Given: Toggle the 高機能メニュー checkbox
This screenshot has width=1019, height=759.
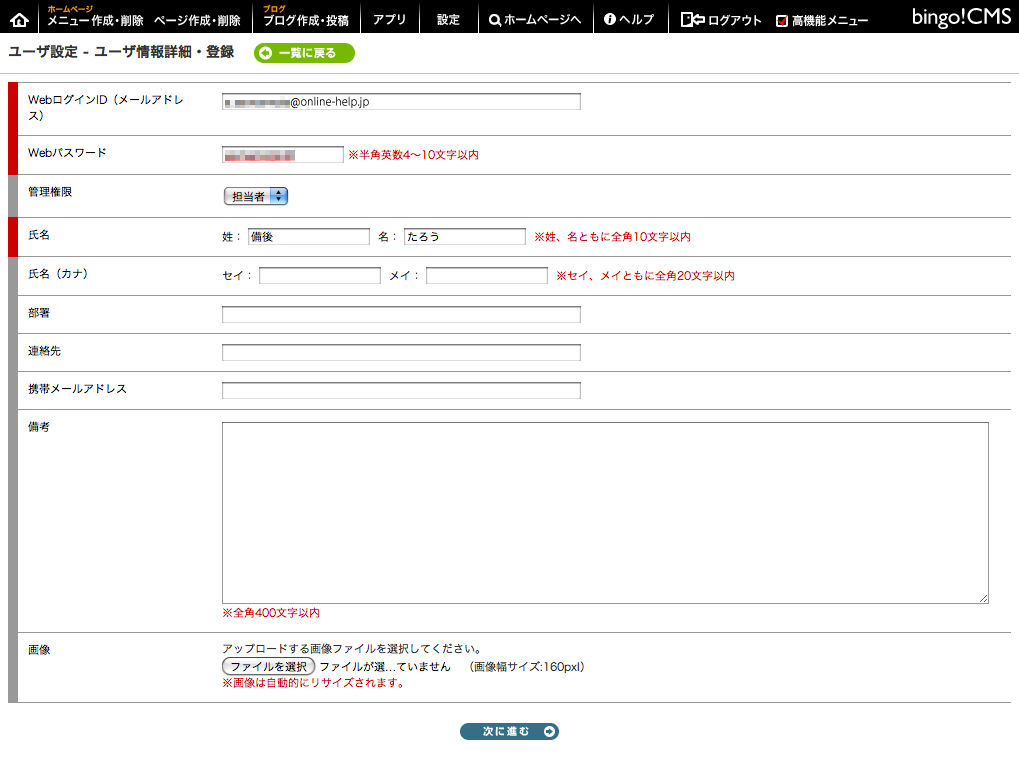Looking at the screenshot, I should point(782,21).
